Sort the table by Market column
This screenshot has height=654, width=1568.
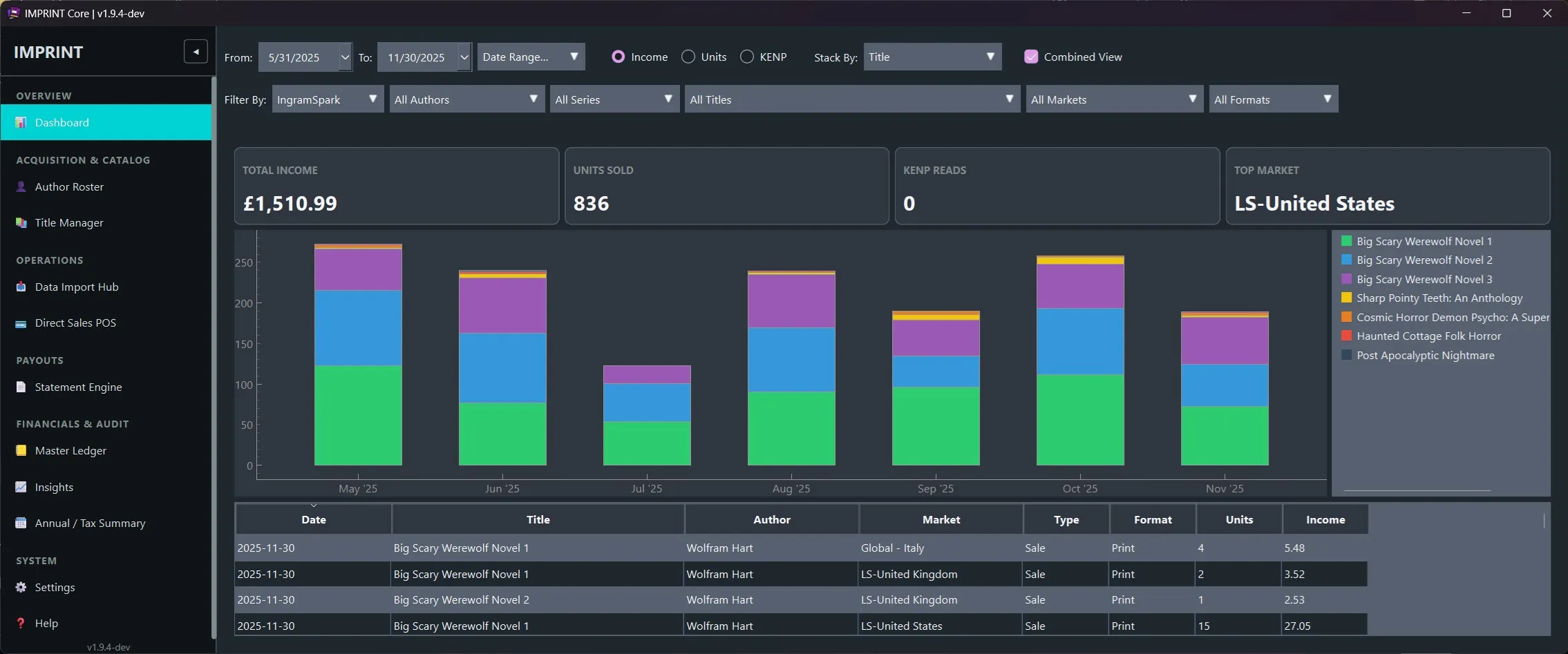[941, 519]
